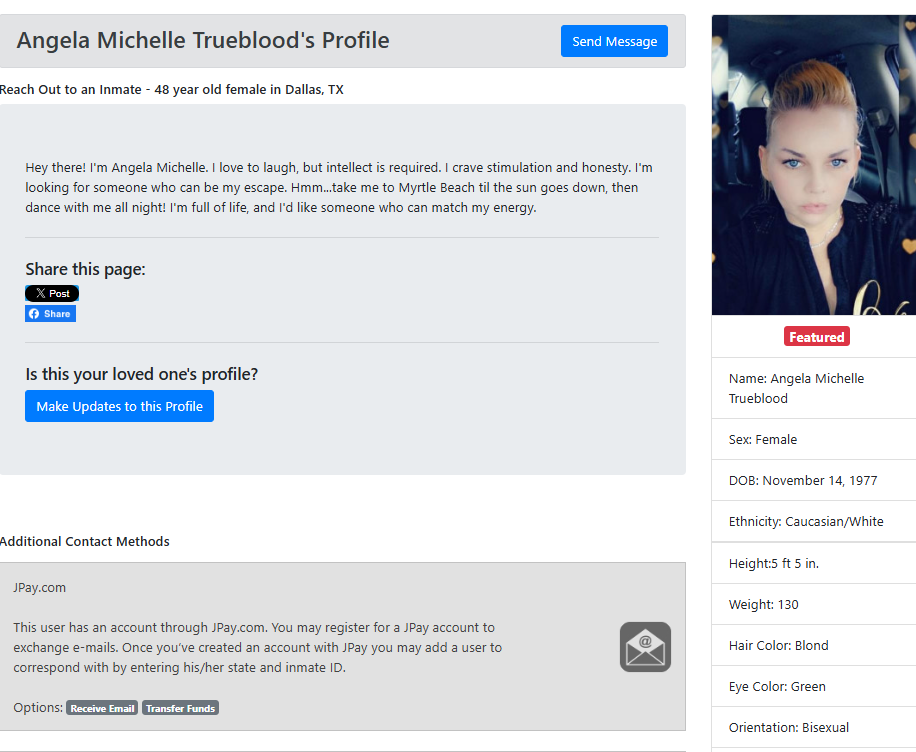Click the red Featured badge

pos(817,337)
